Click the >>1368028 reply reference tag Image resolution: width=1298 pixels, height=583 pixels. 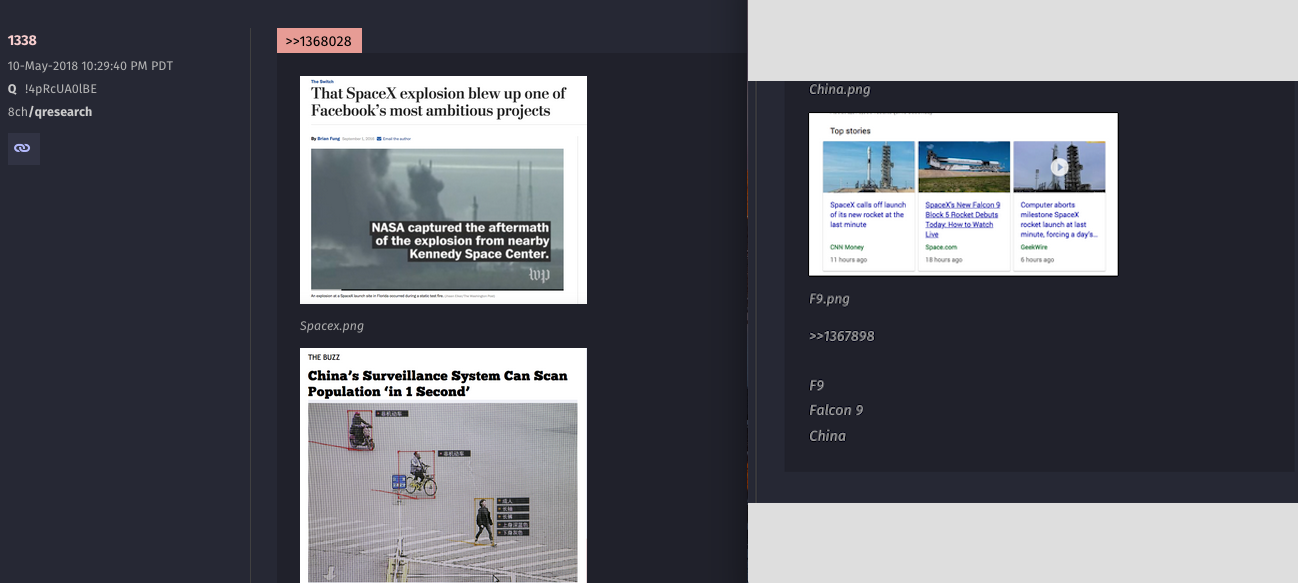point(319,41)
